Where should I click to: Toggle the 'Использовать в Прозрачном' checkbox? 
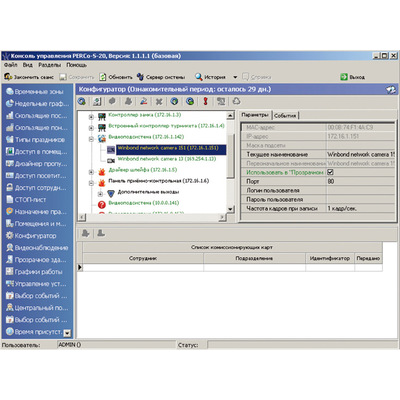(x=330, y=172)
